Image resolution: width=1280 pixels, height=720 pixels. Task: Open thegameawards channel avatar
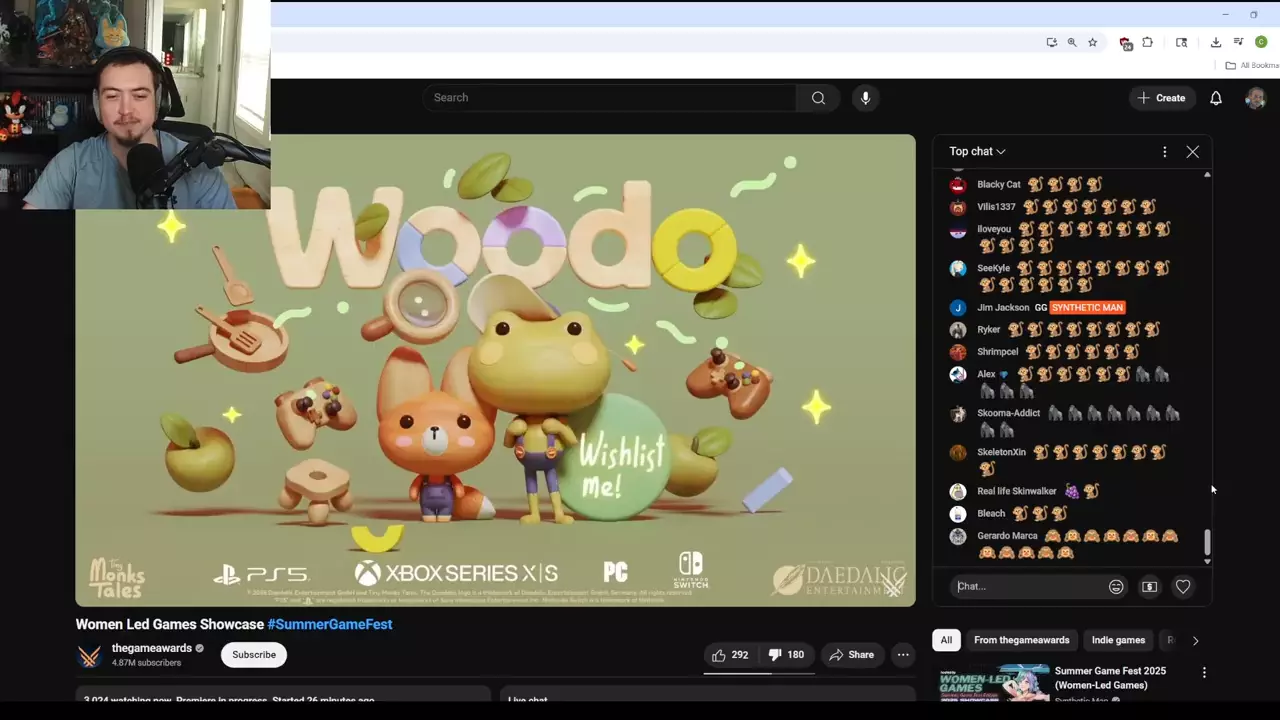tap(90, 656)
